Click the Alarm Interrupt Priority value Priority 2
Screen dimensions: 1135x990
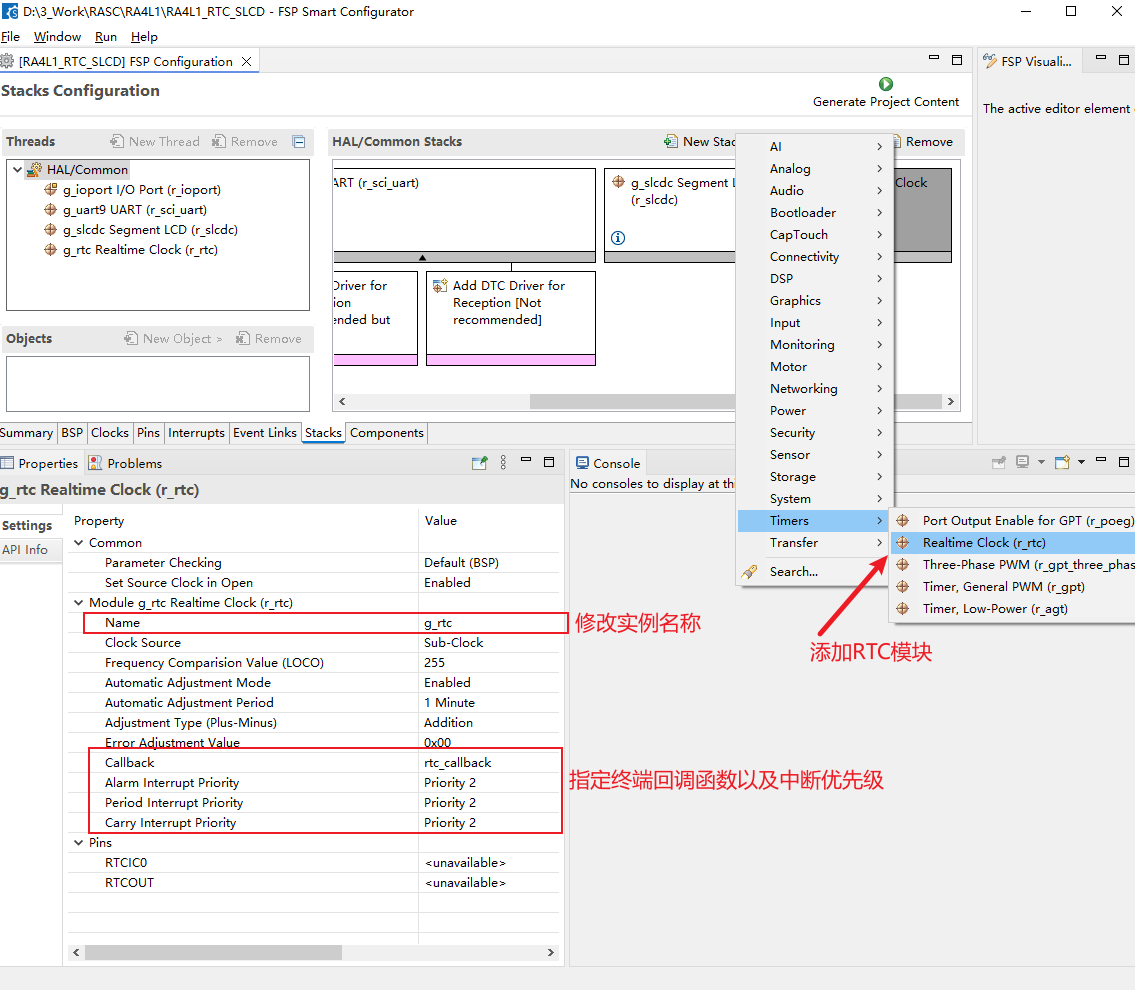coord(489,783)
